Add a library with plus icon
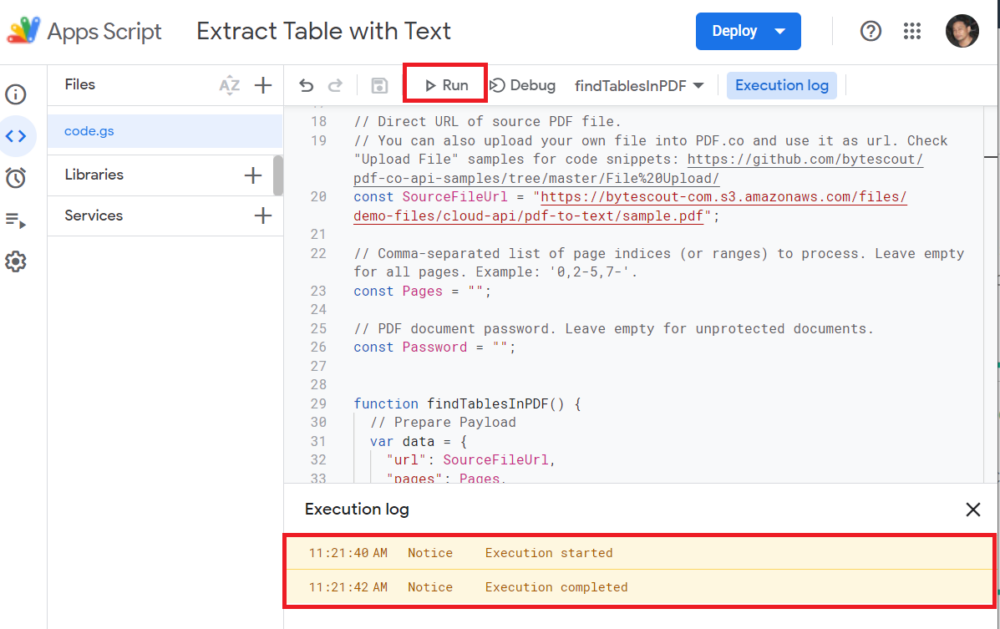Viewport: 1000px width, 629px height. click(x=253, y=175)
